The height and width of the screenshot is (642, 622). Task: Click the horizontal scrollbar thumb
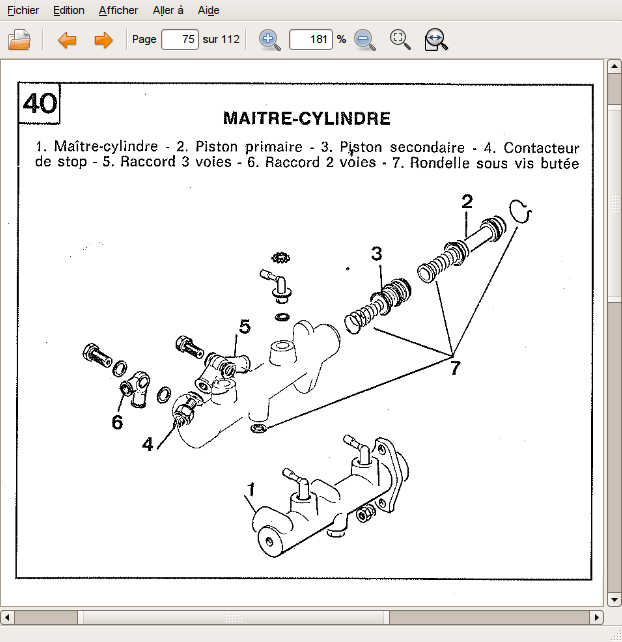point(233,617)
